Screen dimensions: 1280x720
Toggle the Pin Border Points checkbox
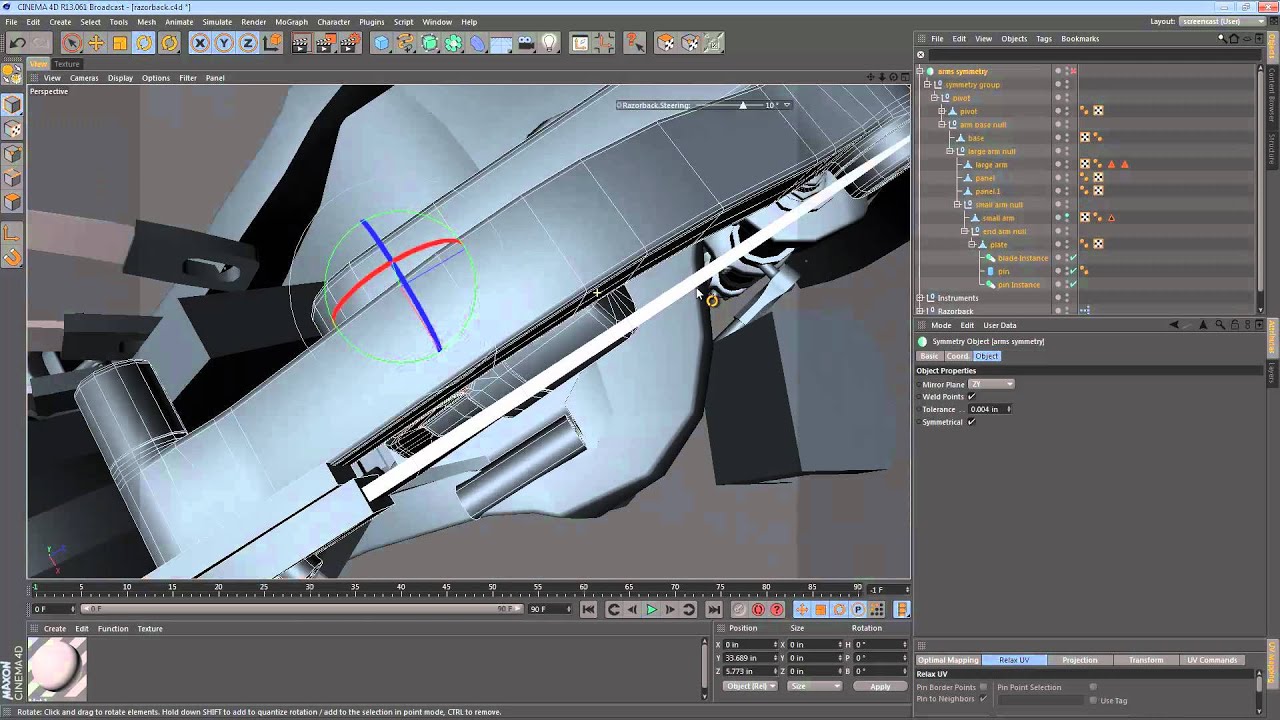pyautogui.click(x=983, y=687)
